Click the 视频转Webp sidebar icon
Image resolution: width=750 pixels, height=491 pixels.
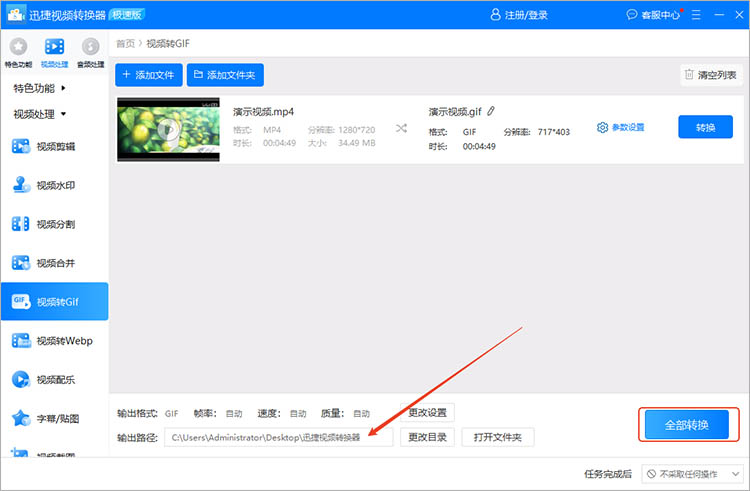21,340
